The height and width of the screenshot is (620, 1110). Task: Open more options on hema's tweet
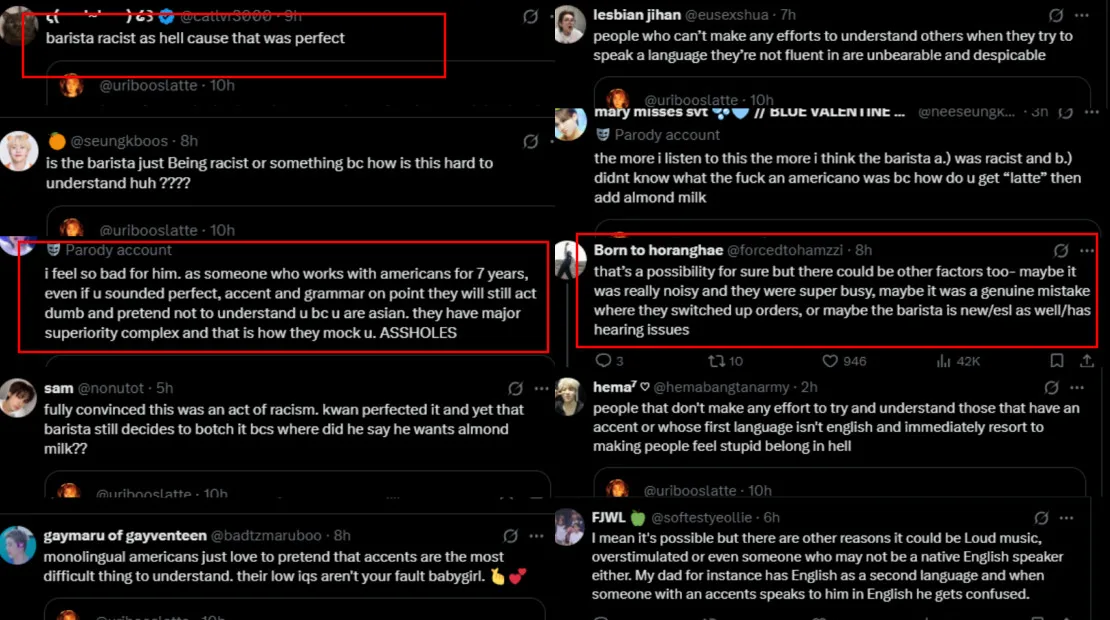1077,387
